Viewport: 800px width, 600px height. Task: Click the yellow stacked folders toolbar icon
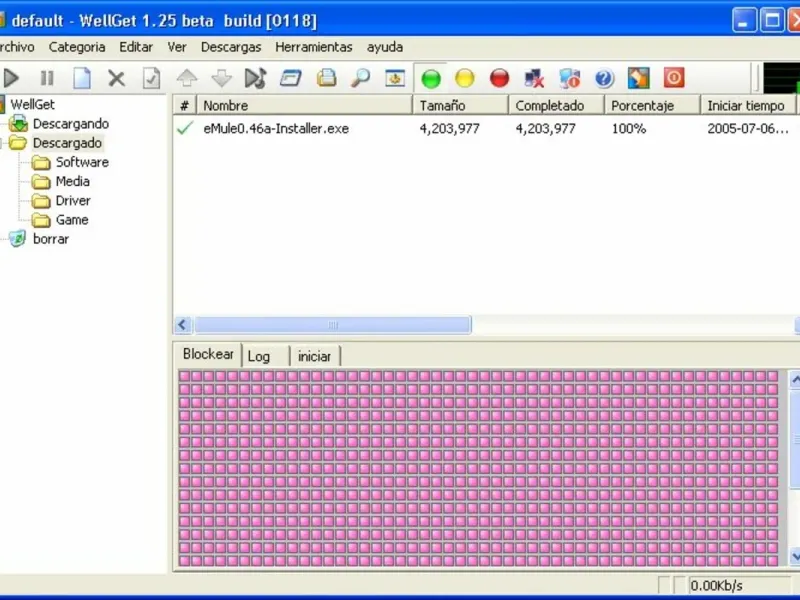click(x=327, y=79)
